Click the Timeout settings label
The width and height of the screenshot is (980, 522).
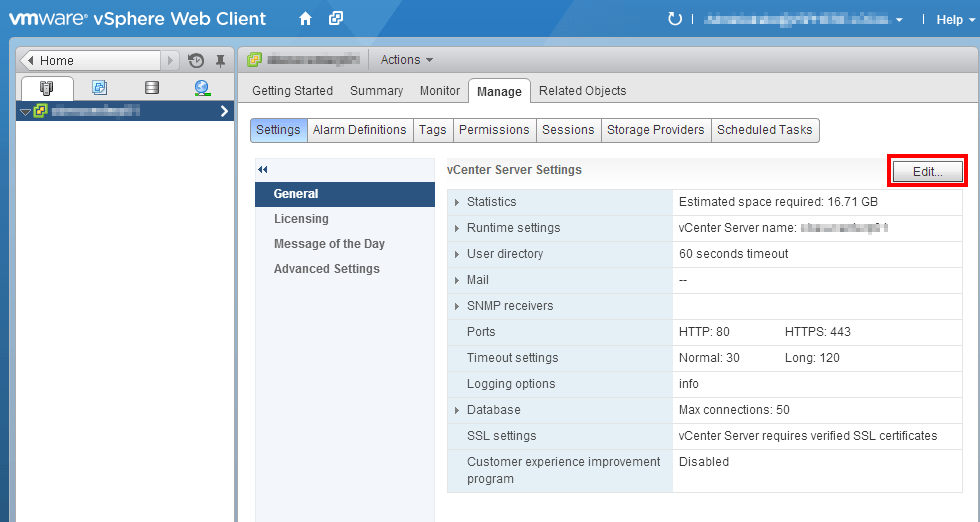pyautogui.click(x=512, y=358)
